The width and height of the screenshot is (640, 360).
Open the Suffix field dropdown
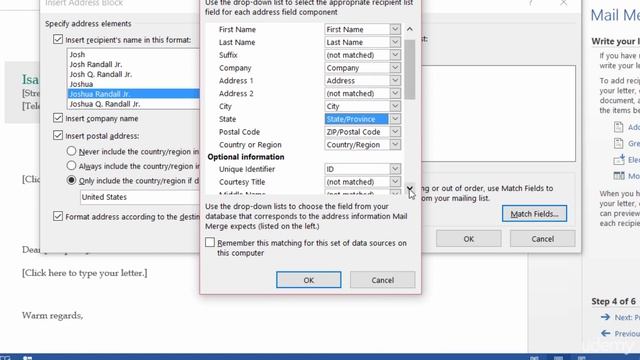[395, 55]
